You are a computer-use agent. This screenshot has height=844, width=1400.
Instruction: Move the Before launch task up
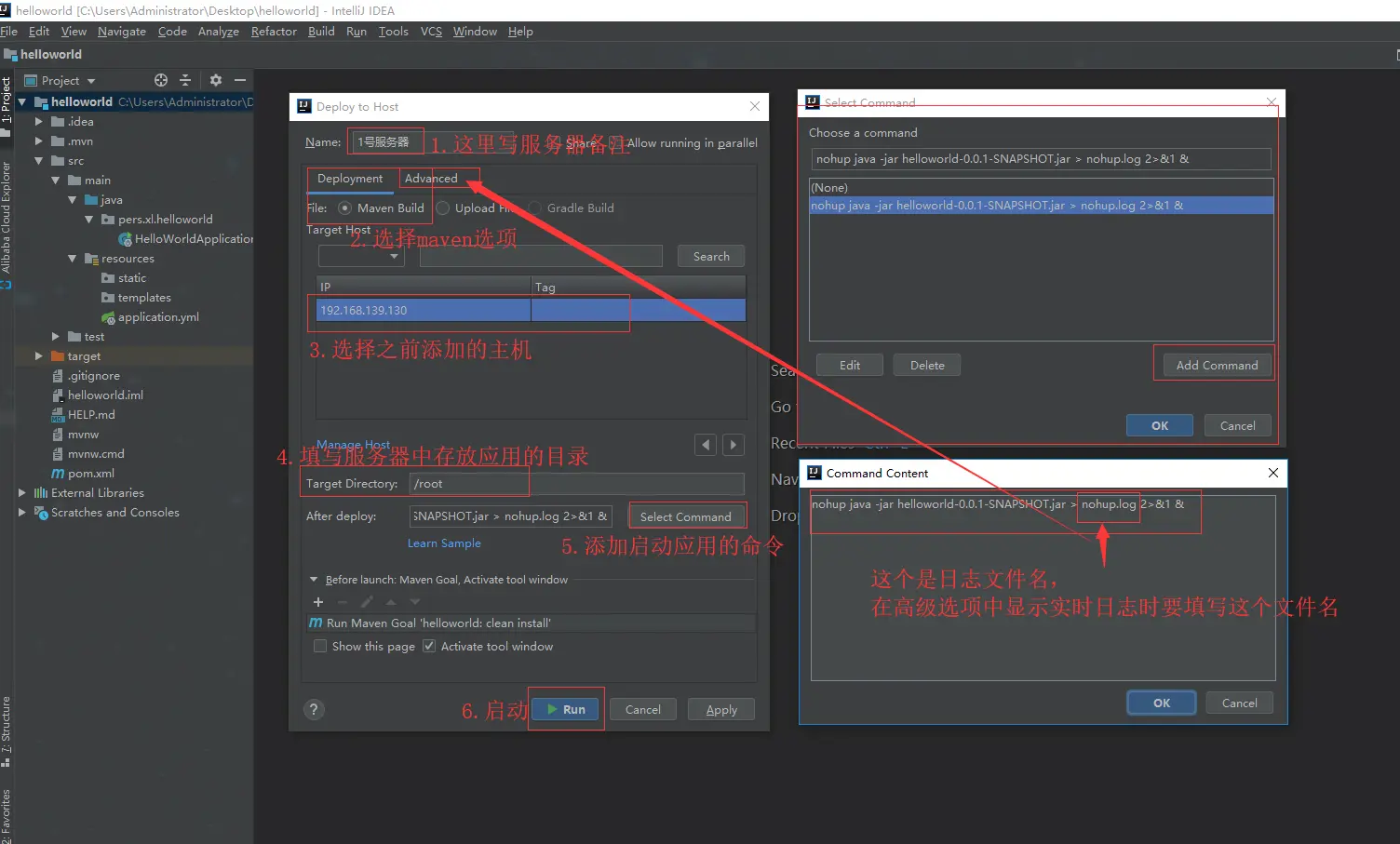(391, 602)
